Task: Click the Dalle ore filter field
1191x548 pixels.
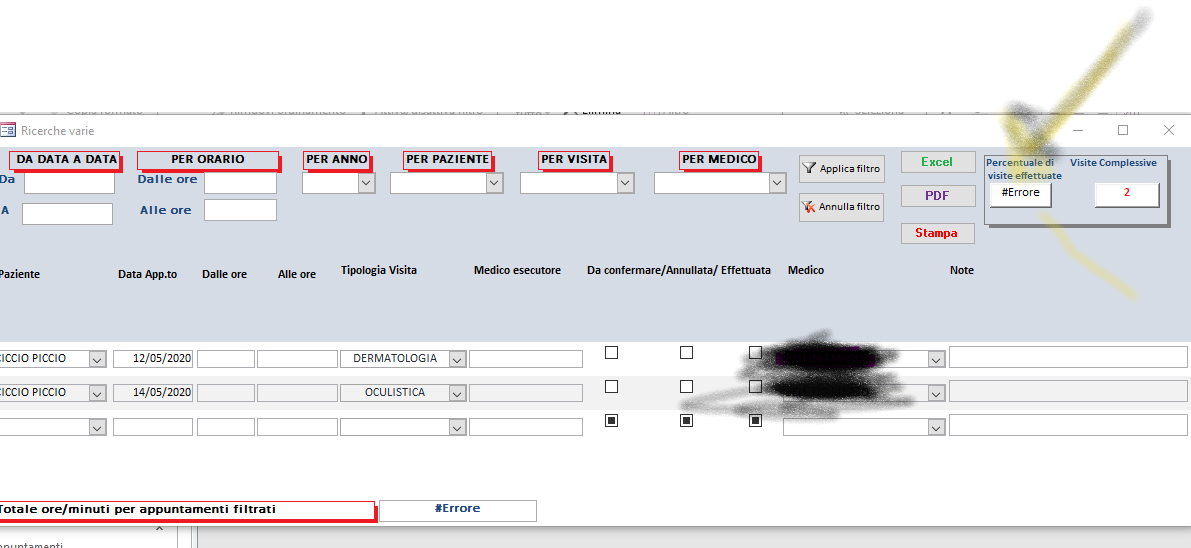Action: [240, 183]
